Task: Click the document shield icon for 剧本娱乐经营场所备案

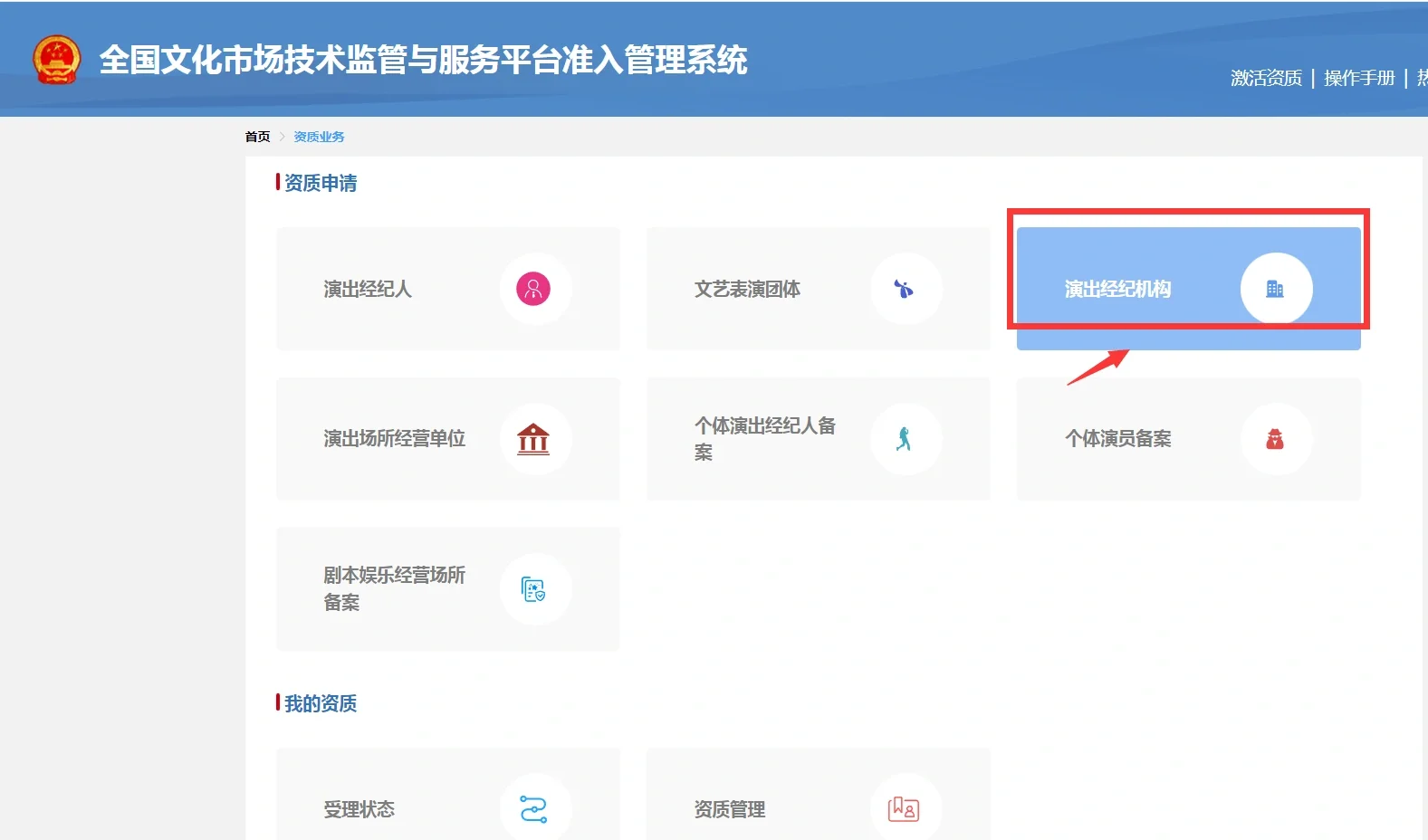Action: tap(533, 589)
